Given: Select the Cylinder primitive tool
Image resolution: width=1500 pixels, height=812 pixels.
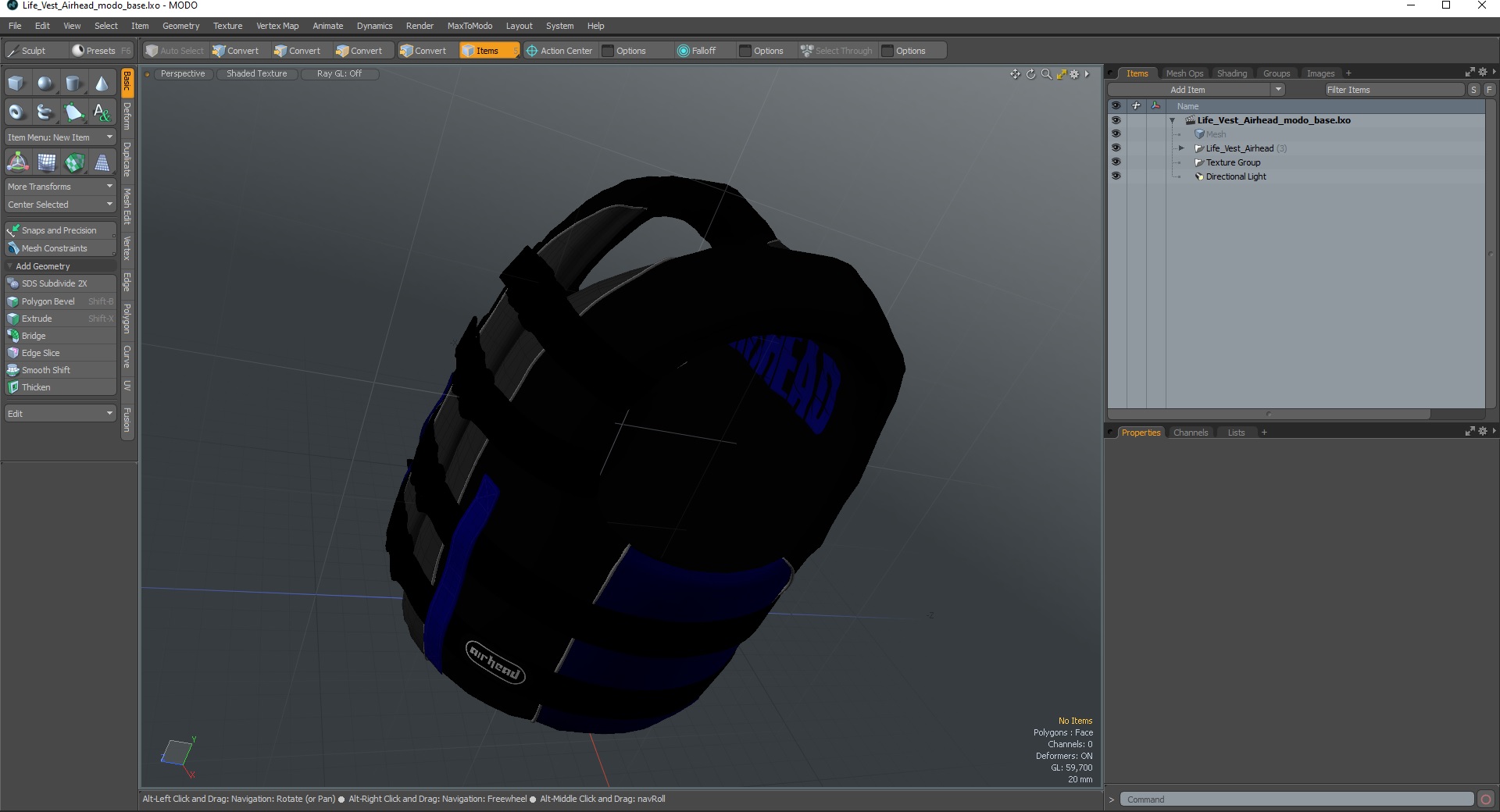Looking at the screenshot, I should tap(73, 83).
